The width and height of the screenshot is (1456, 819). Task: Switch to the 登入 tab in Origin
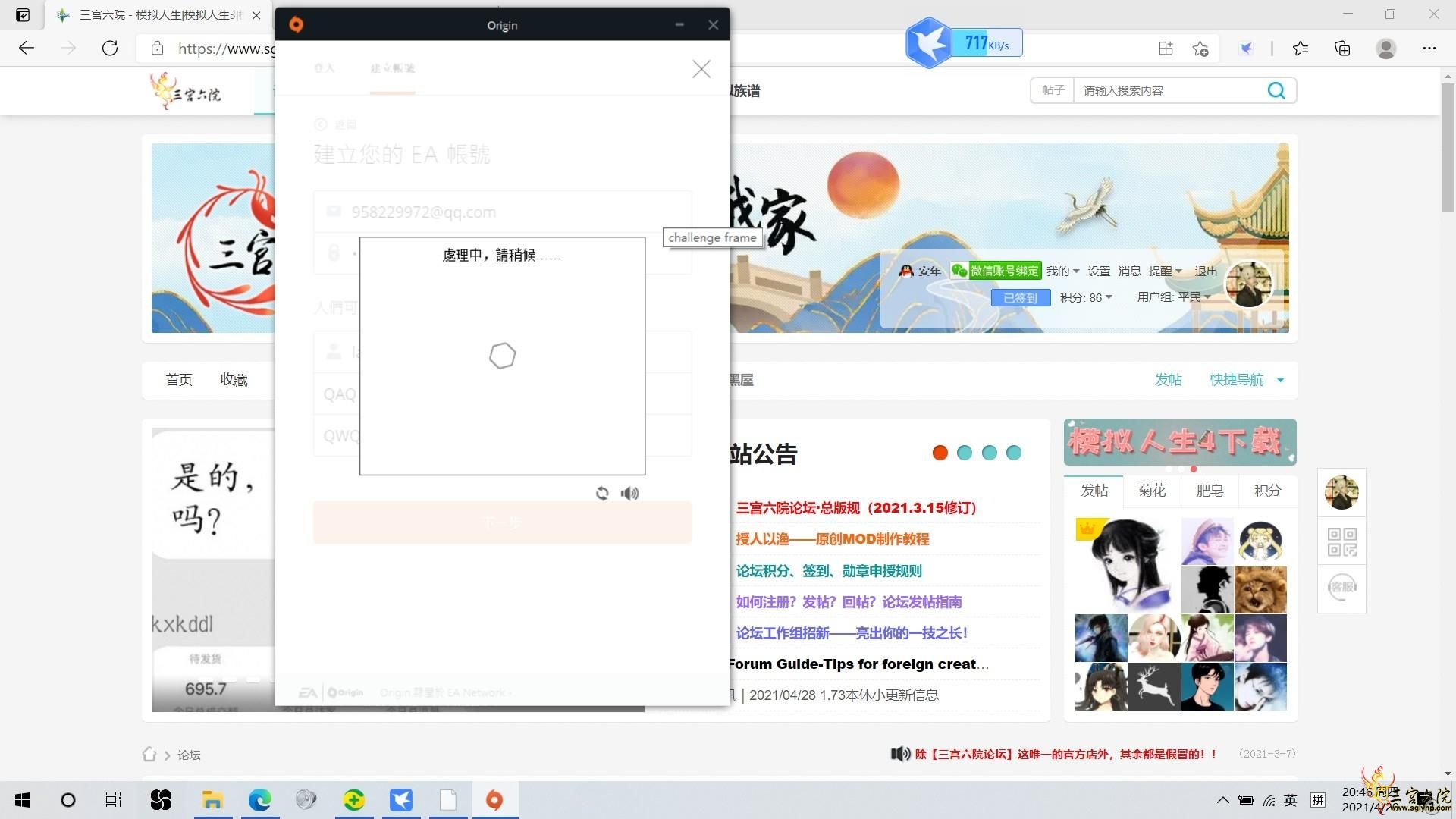[324, 68]
